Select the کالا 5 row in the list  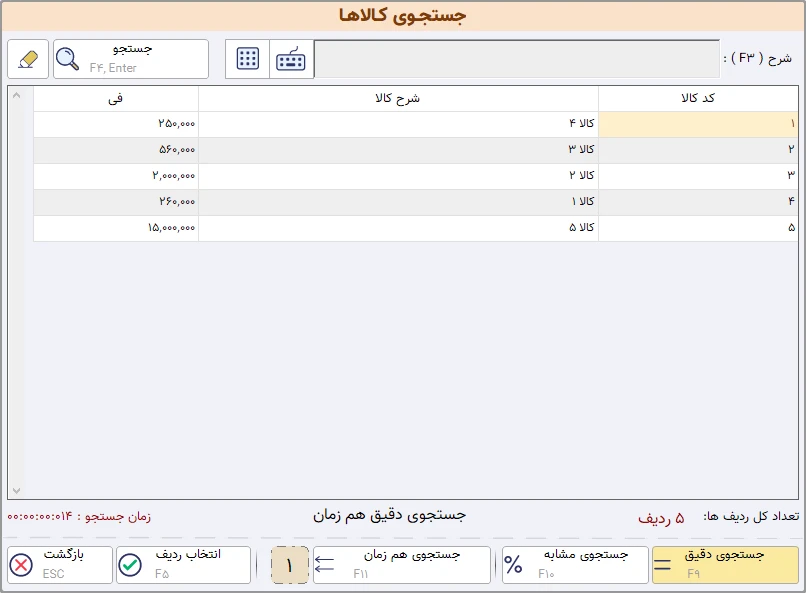[x=400, y=228]
